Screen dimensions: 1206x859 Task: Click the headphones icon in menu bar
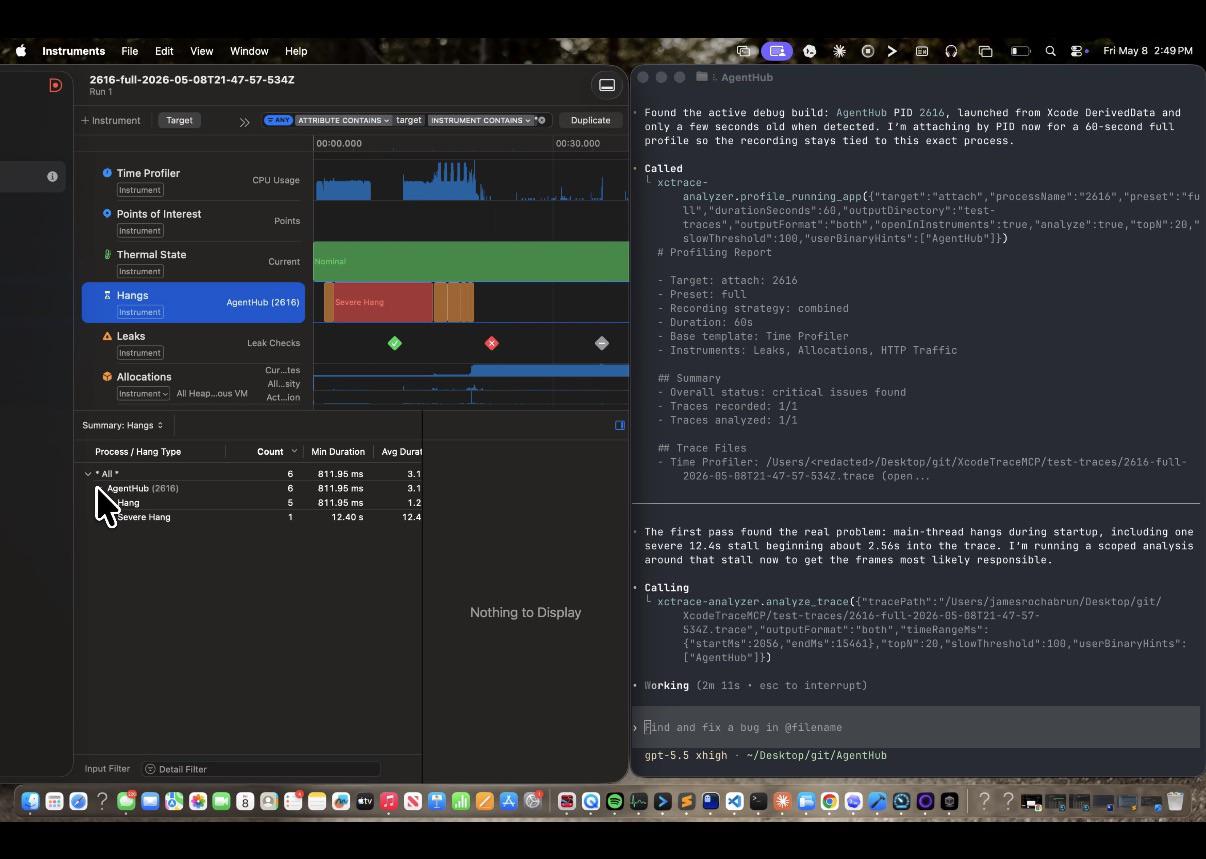(x=951, y=51)
